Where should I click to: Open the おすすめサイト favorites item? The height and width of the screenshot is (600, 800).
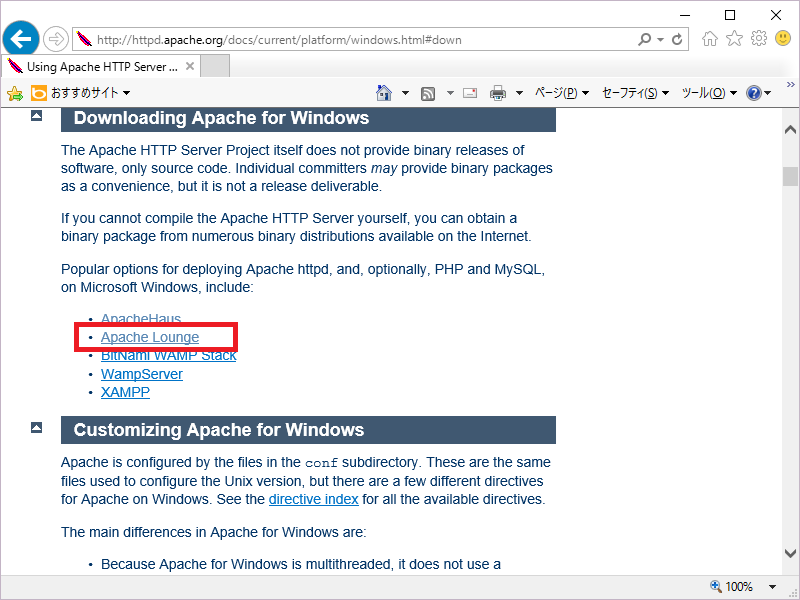click(81, 93)
